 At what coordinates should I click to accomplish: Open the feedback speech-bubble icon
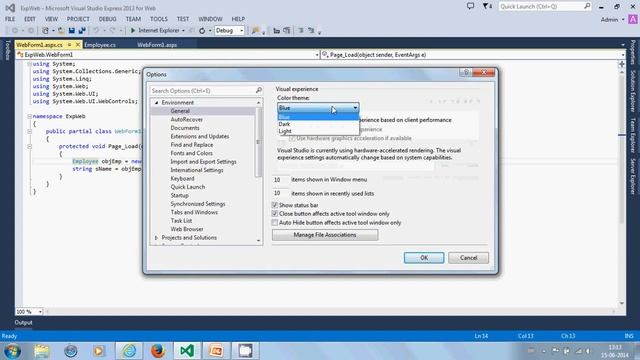point(470,6)
